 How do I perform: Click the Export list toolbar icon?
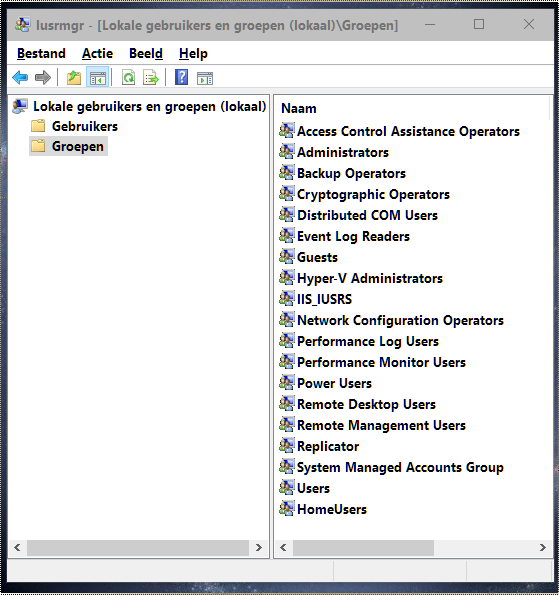tap(151, 77)
